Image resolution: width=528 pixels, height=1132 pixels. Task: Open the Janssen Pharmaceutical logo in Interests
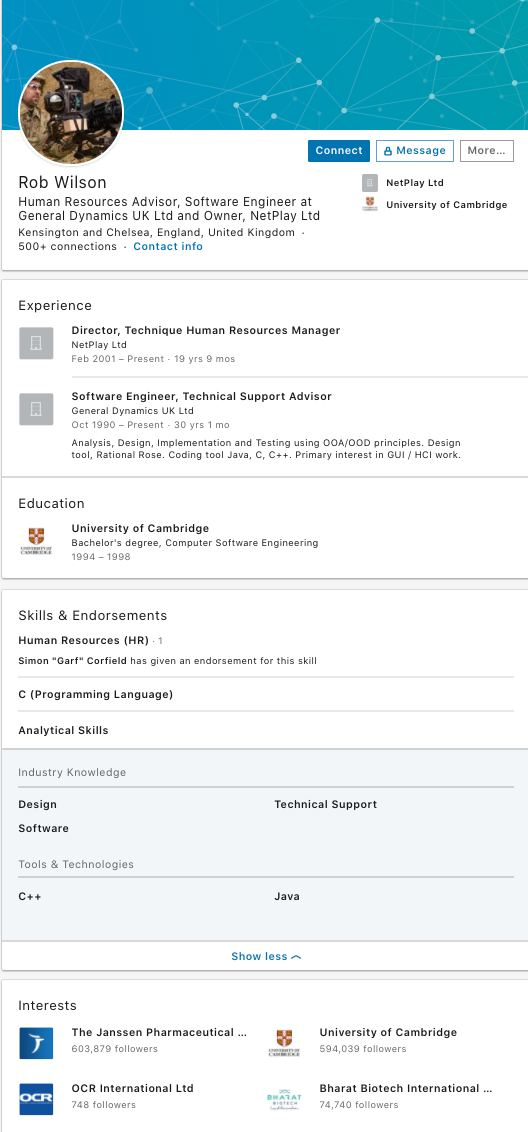[x=36, y=1042]
